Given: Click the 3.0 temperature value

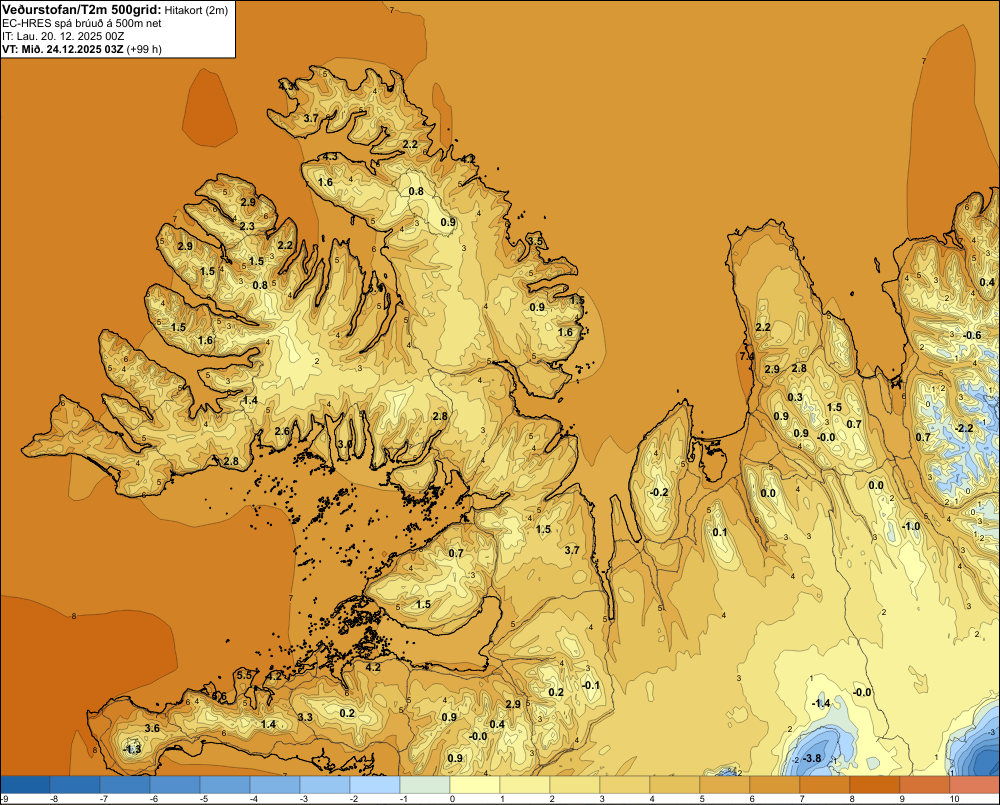Looking at the screenshot, I should tap(344, 444).
